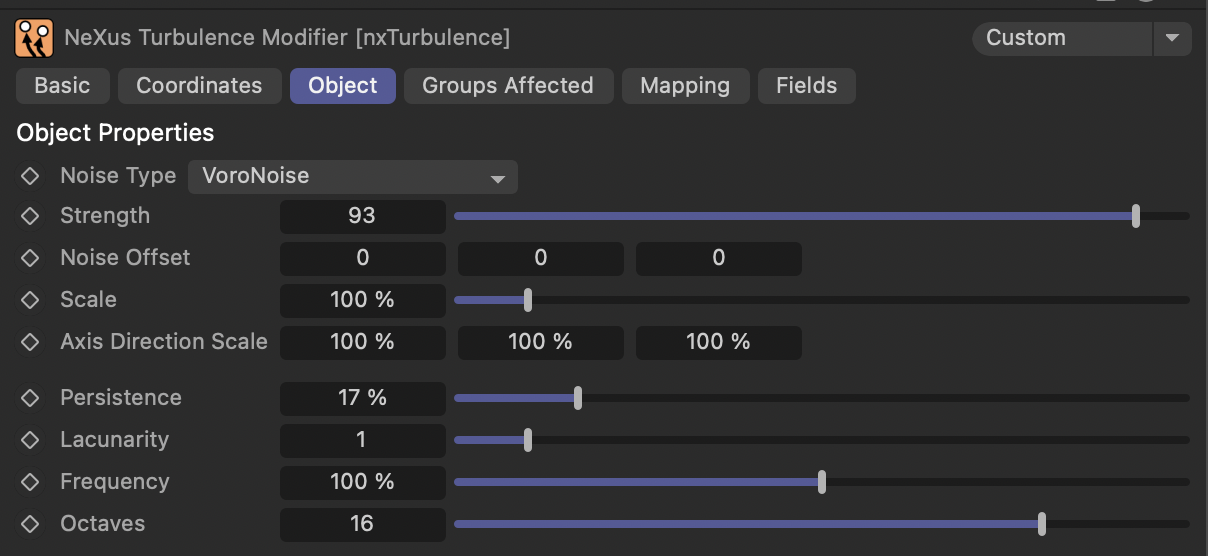
Task: Go to the Fields tab
Action: 807,86
